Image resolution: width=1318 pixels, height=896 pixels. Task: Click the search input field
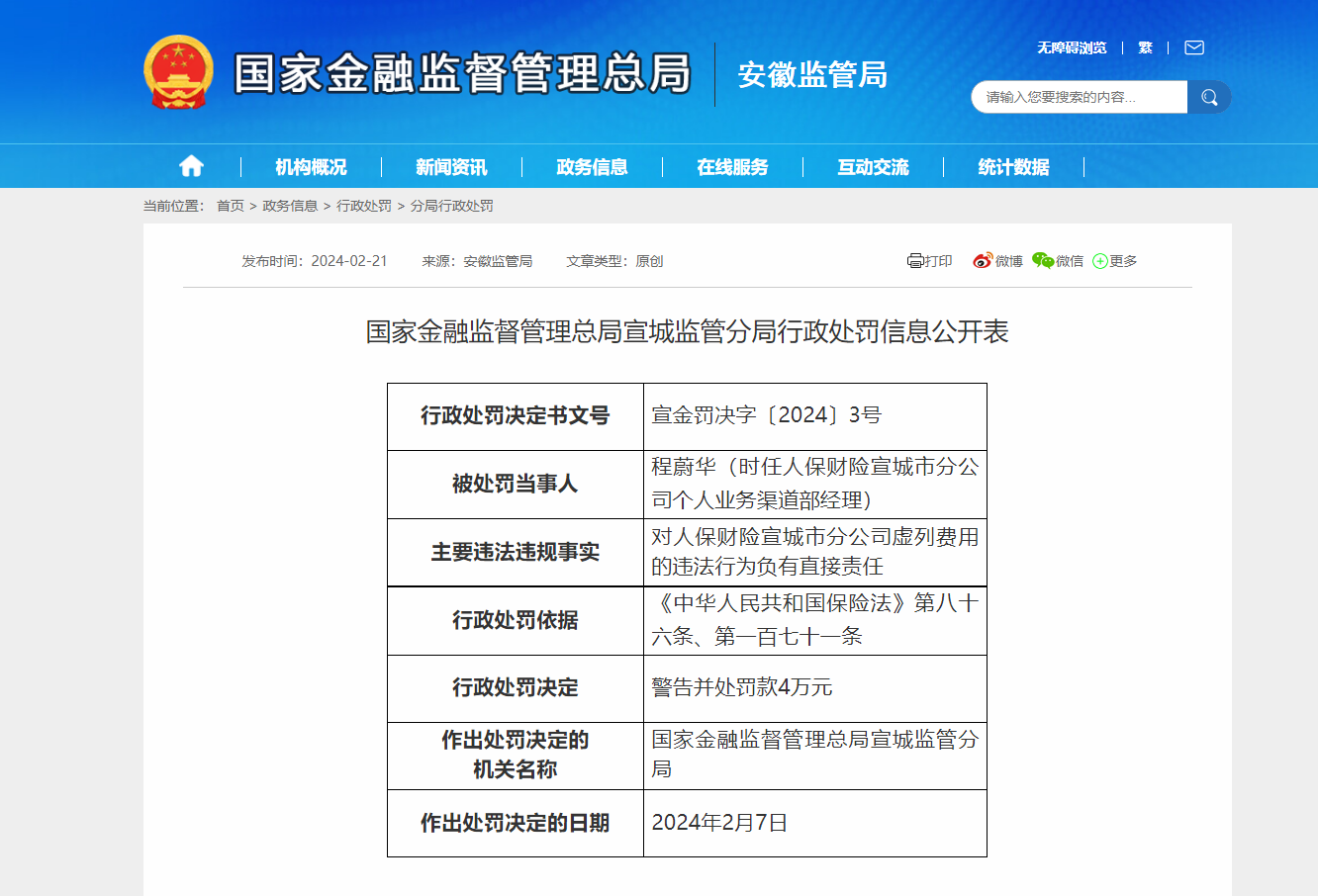[1080, 97]
